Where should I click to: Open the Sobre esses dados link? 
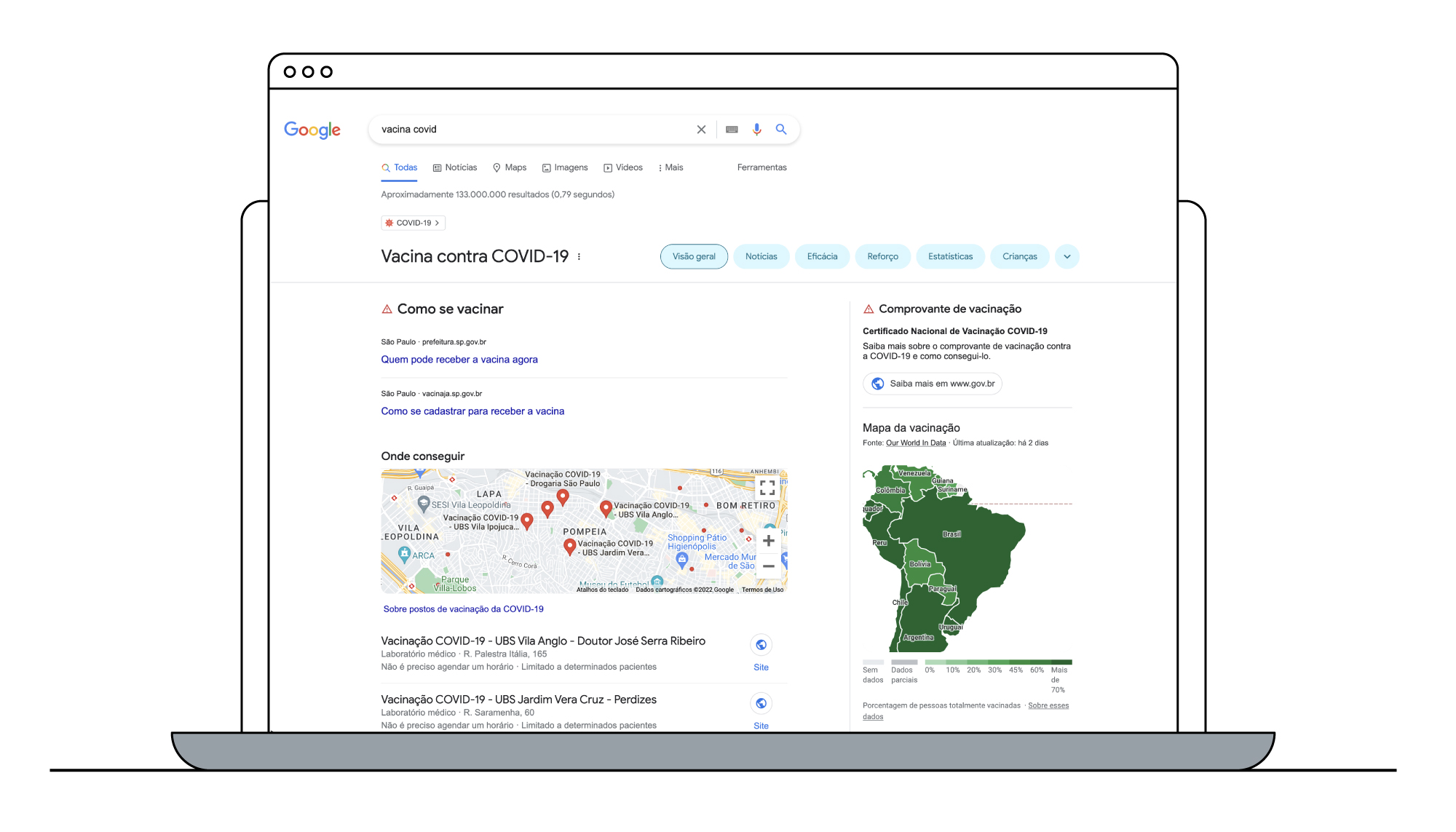pos(1048,706)
